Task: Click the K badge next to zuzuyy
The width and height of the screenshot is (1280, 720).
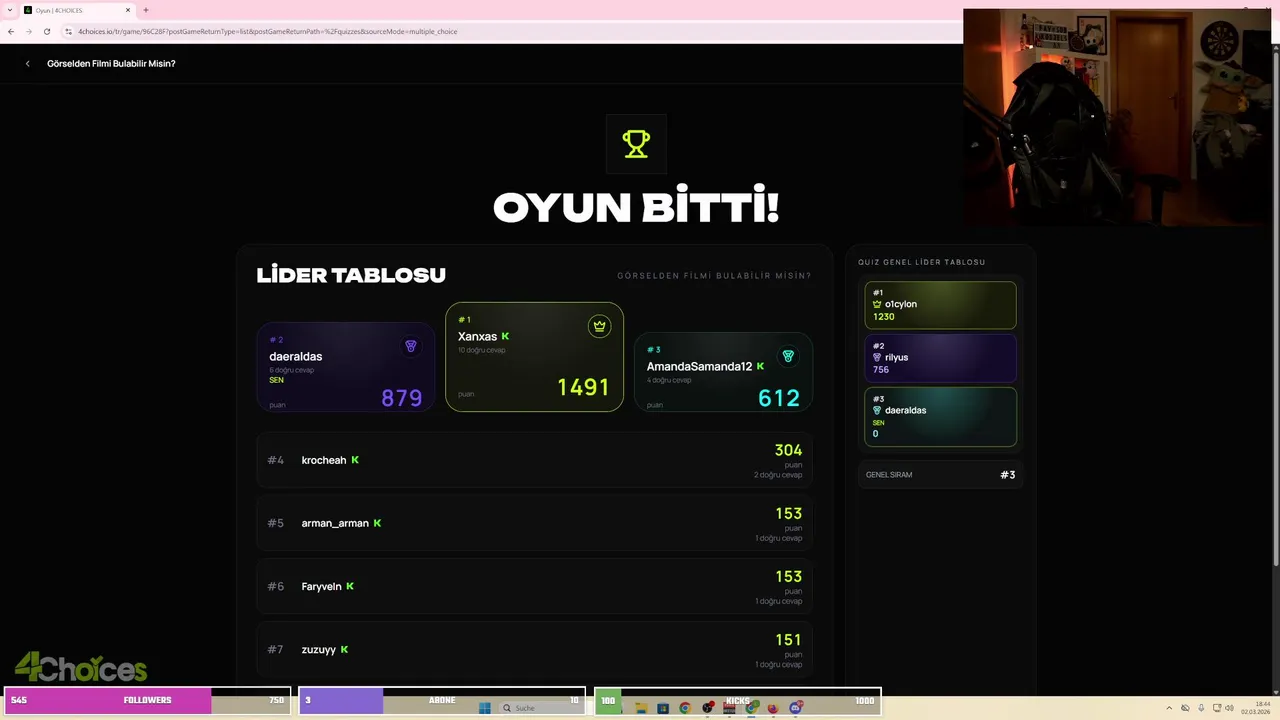Action: 344,649
